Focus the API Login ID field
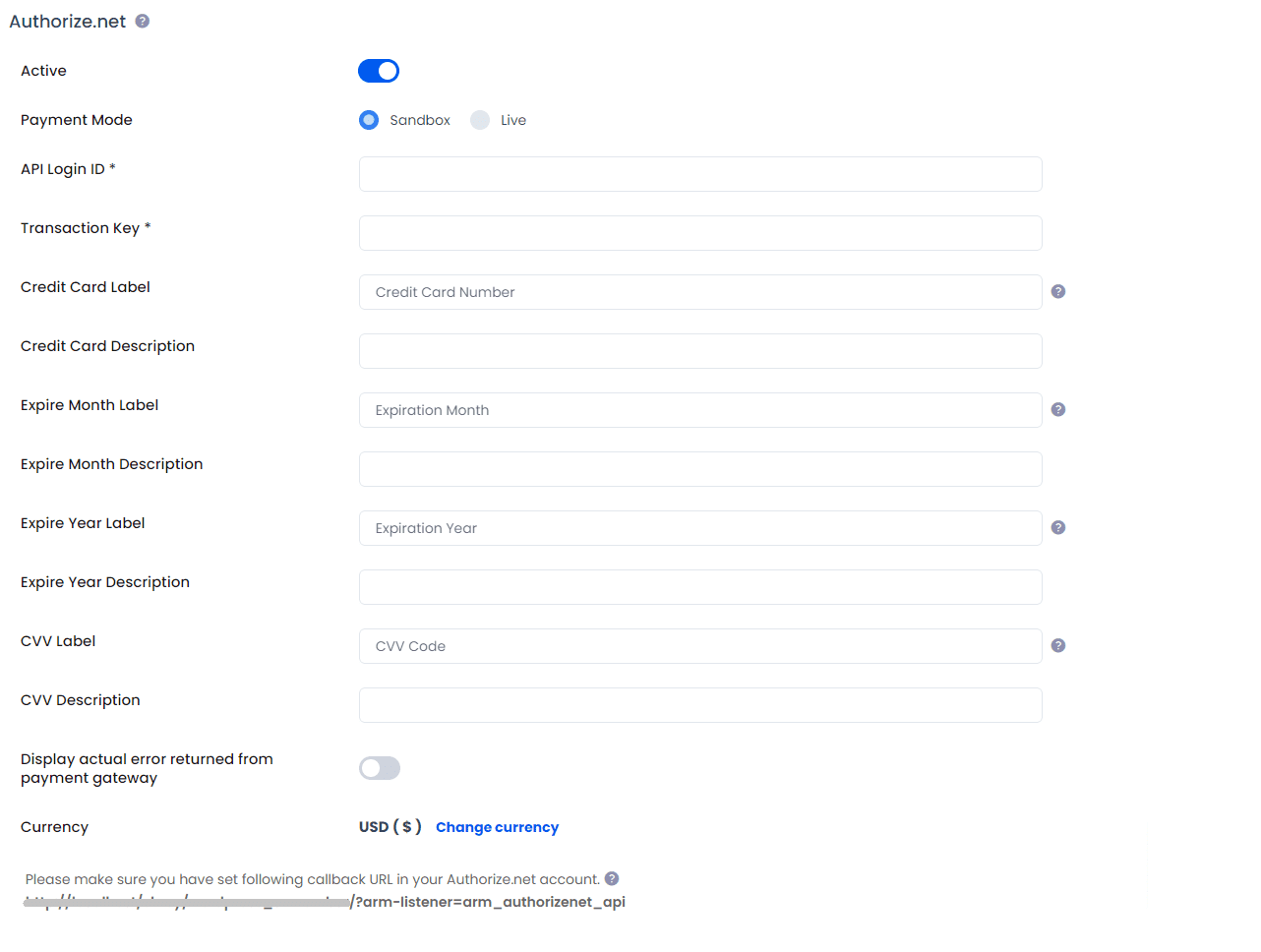Screen dimensions: 1261x952 tap(700, 174)
